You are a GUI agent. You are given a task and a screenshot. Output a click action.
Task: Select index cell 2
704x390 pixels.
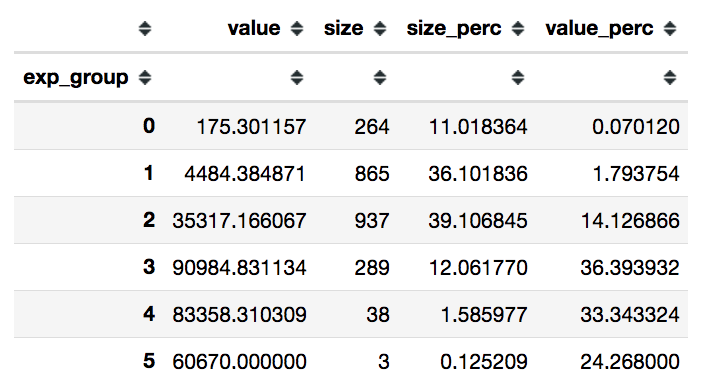pos(149,220)
